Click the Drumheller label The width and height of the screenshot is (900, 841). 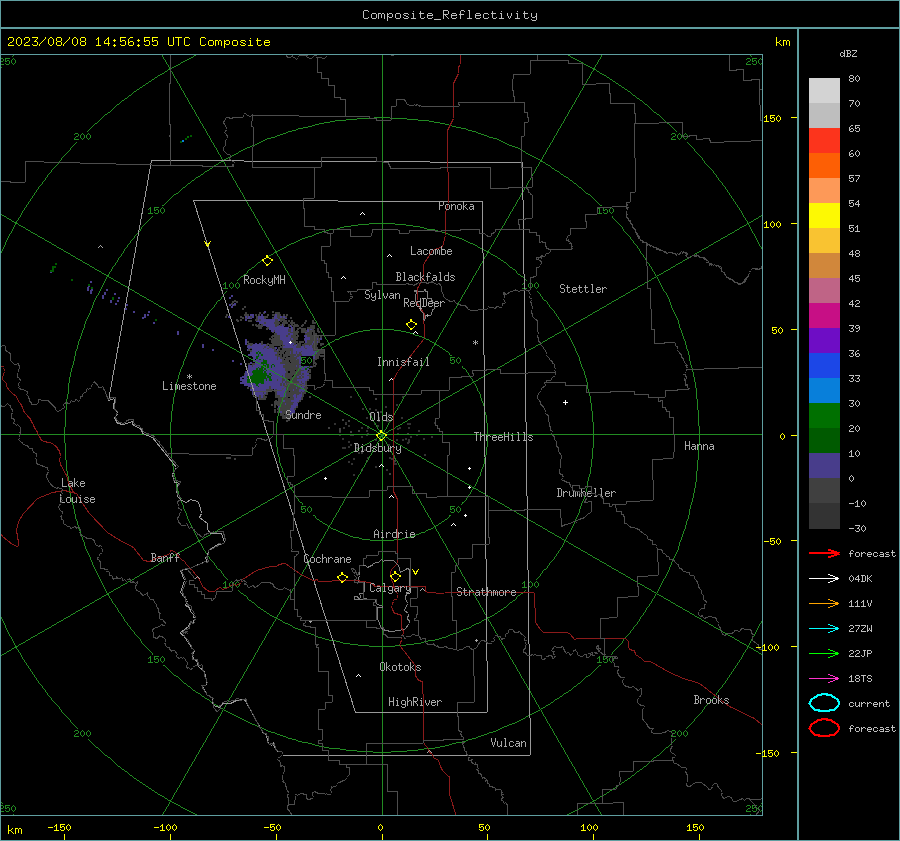[586, 493]
